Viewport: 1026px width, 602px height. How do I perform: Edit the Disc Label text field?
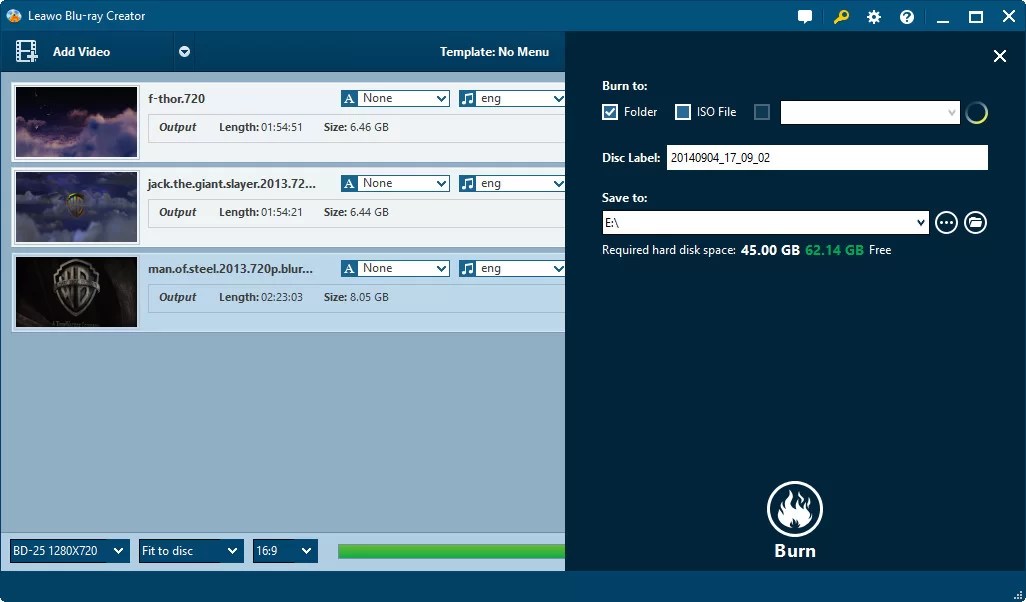point(827,157)
